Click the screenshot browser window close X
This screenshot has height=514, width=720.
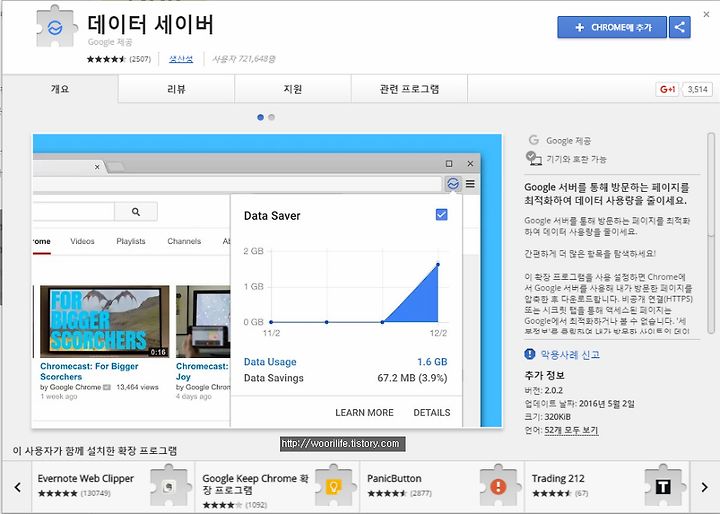(470, 164)
